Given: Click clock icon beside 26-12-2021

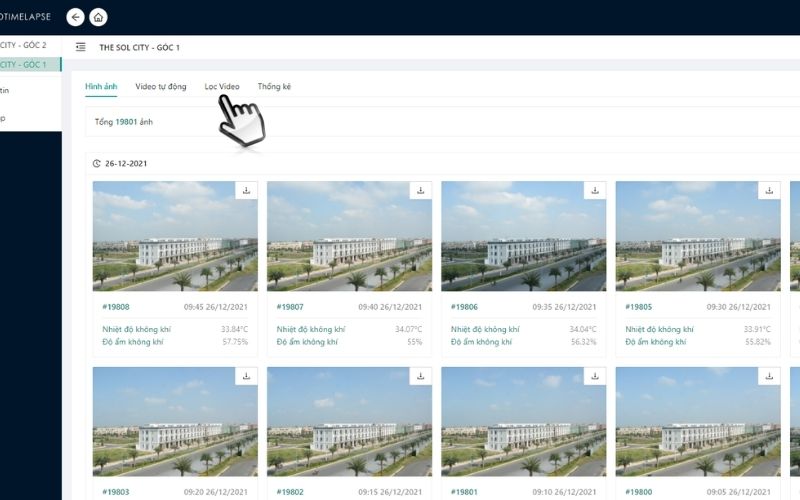Looking at the screenshot, I should point(96,163).
